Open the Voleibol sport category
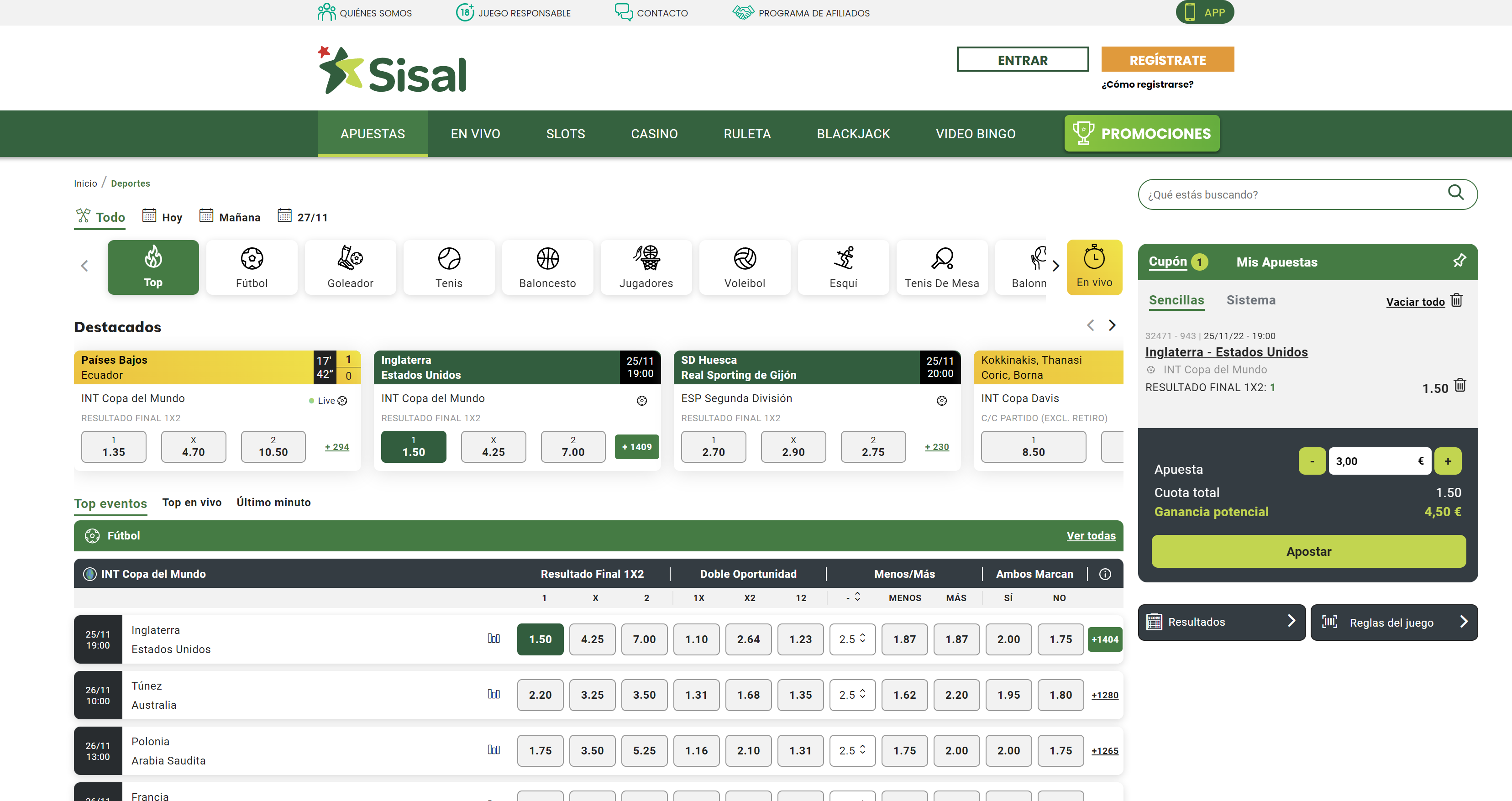Image resolution: width=1512 pixels, height=801 pixels. (745, 267)
